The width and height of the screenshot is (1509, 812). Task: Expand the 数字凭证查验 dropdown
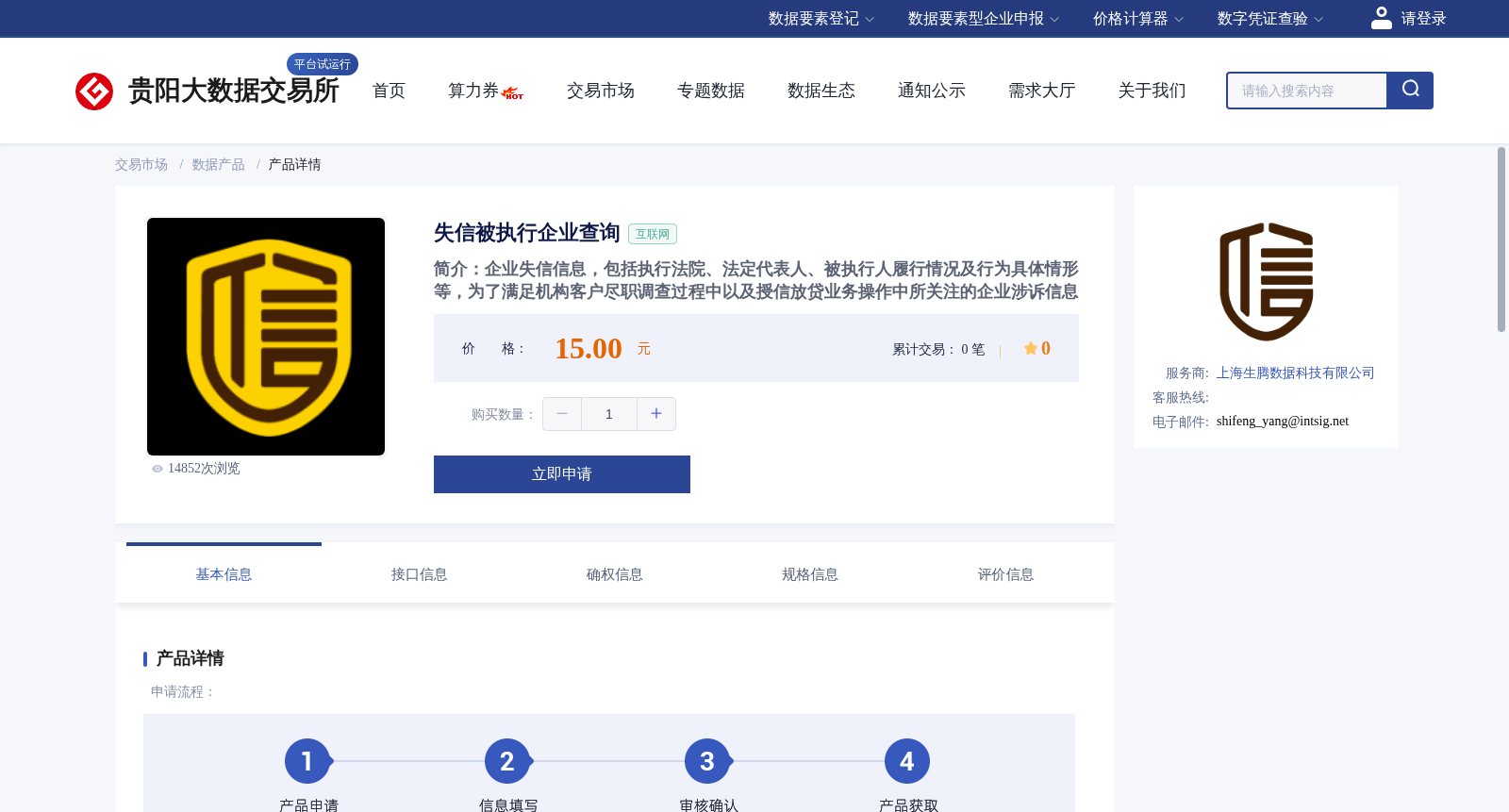click(1270, 19)
